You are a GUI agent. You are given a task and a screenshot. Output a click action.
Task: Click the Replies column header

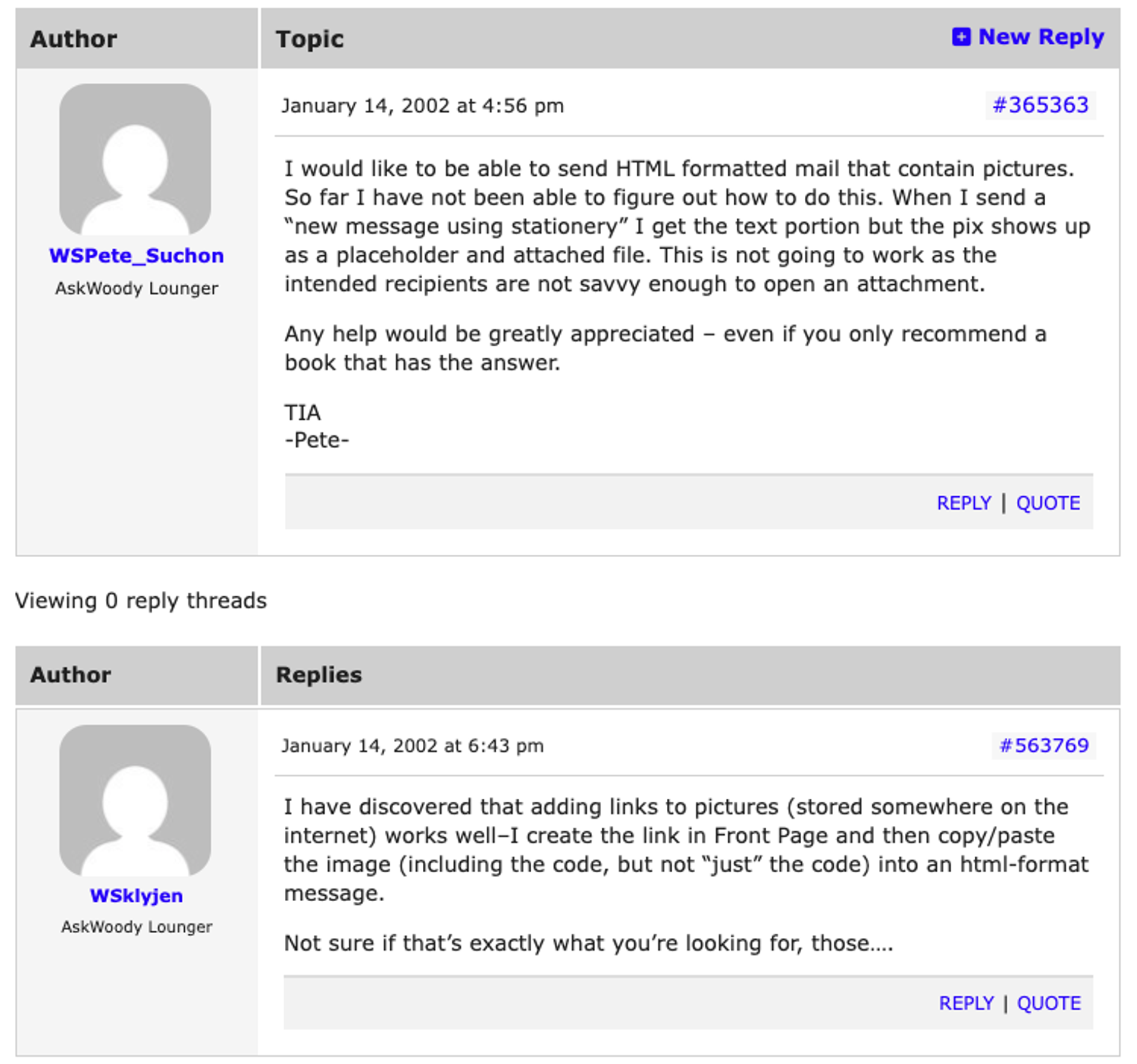(319, 675)
